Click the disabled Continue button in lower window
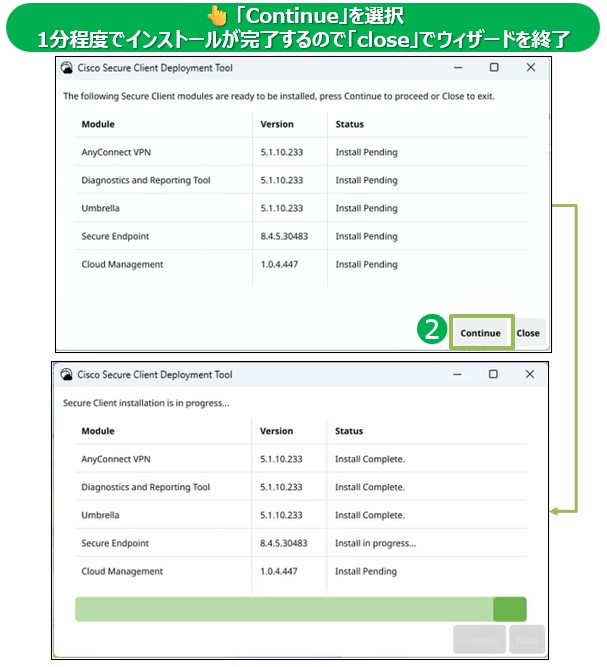 click(x=480, y=639)
